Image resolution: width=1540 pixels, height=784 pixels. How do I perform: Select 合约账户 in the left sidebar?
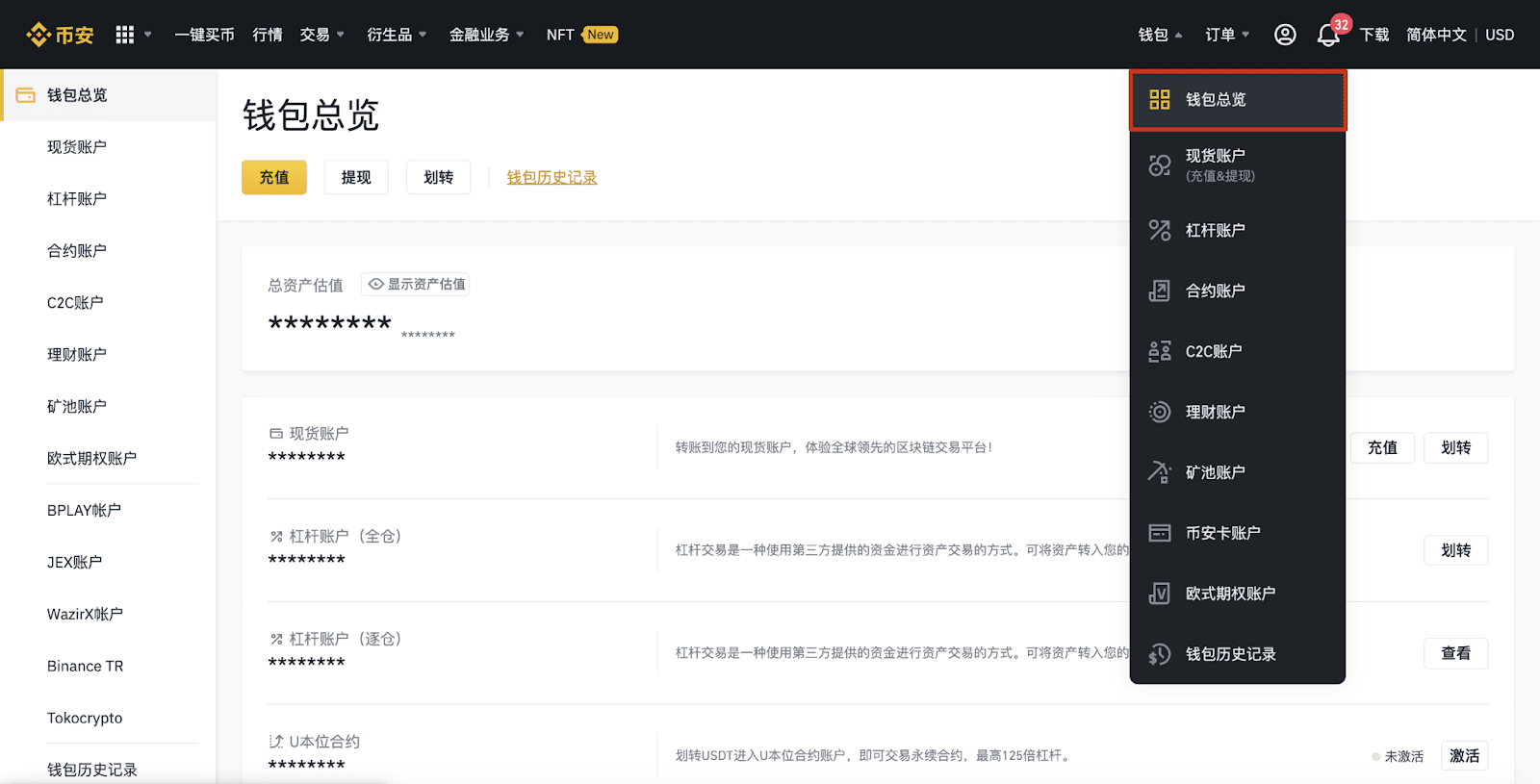[109, 251]
